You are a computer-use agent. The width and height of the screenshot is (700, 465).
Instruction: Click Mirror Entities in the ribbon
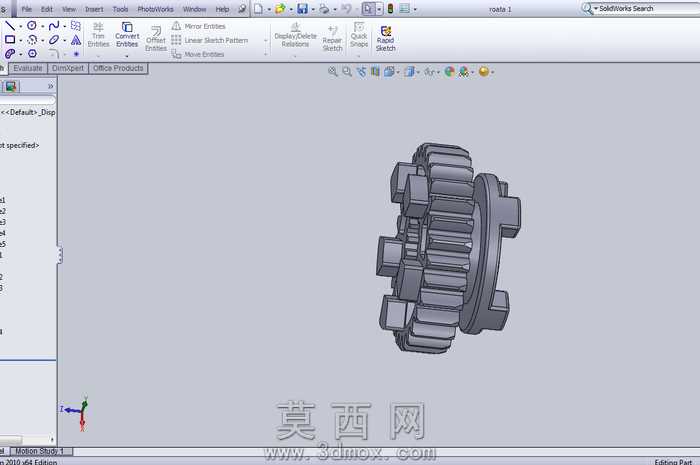199,26
